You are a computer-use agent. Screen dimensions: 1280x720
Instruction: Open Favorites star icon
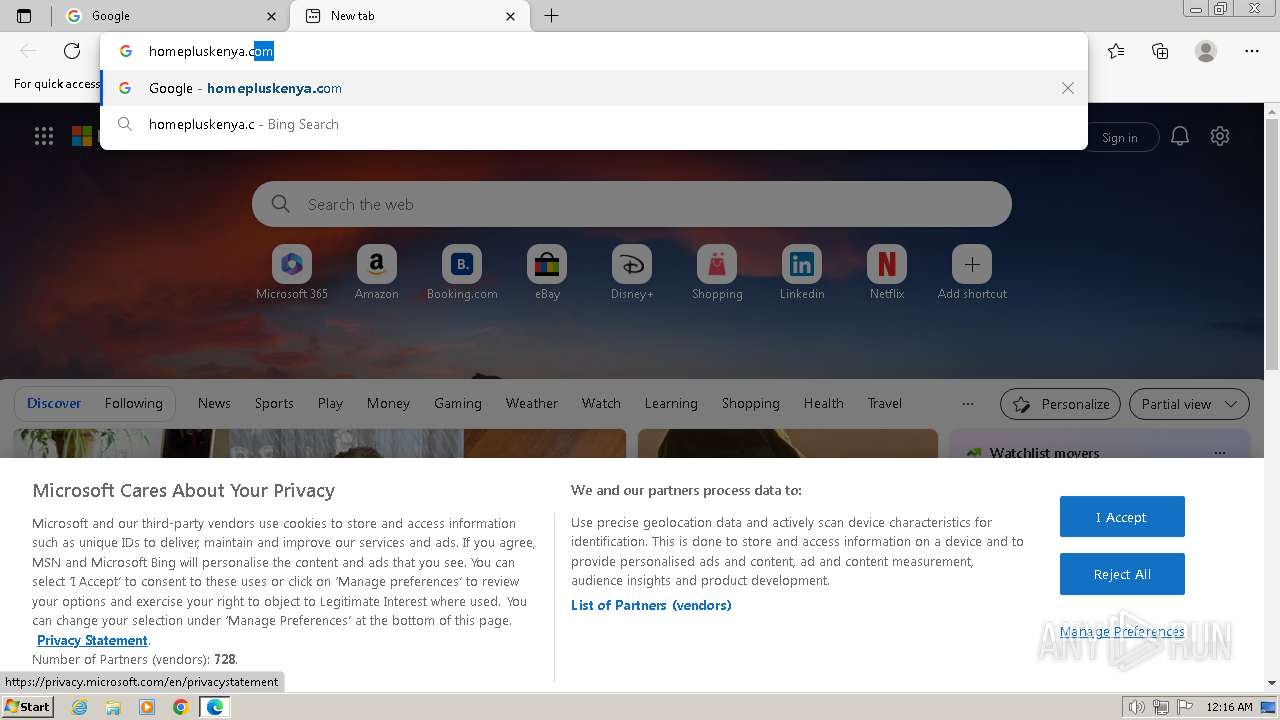[x=1116, y=51]
